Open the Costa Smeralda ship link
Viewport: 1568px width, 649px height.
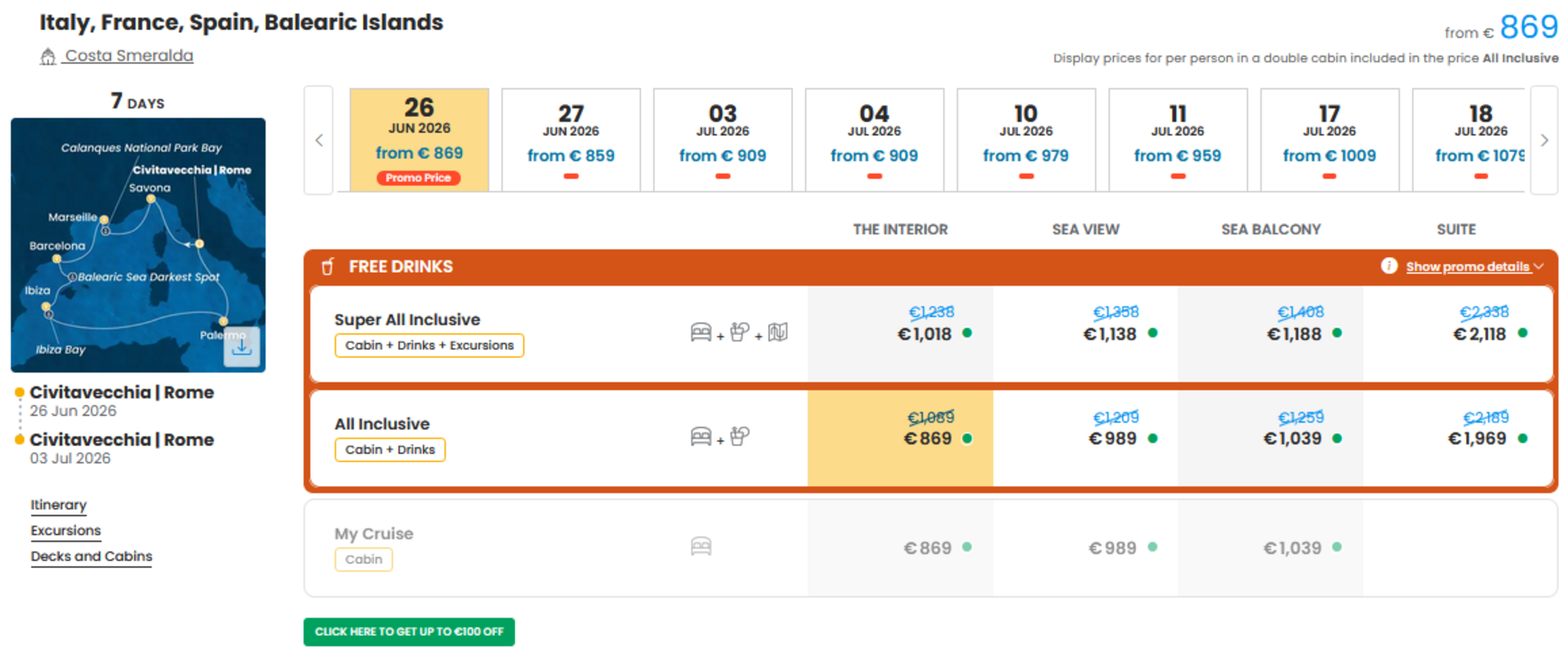click(x=129, y=55)
